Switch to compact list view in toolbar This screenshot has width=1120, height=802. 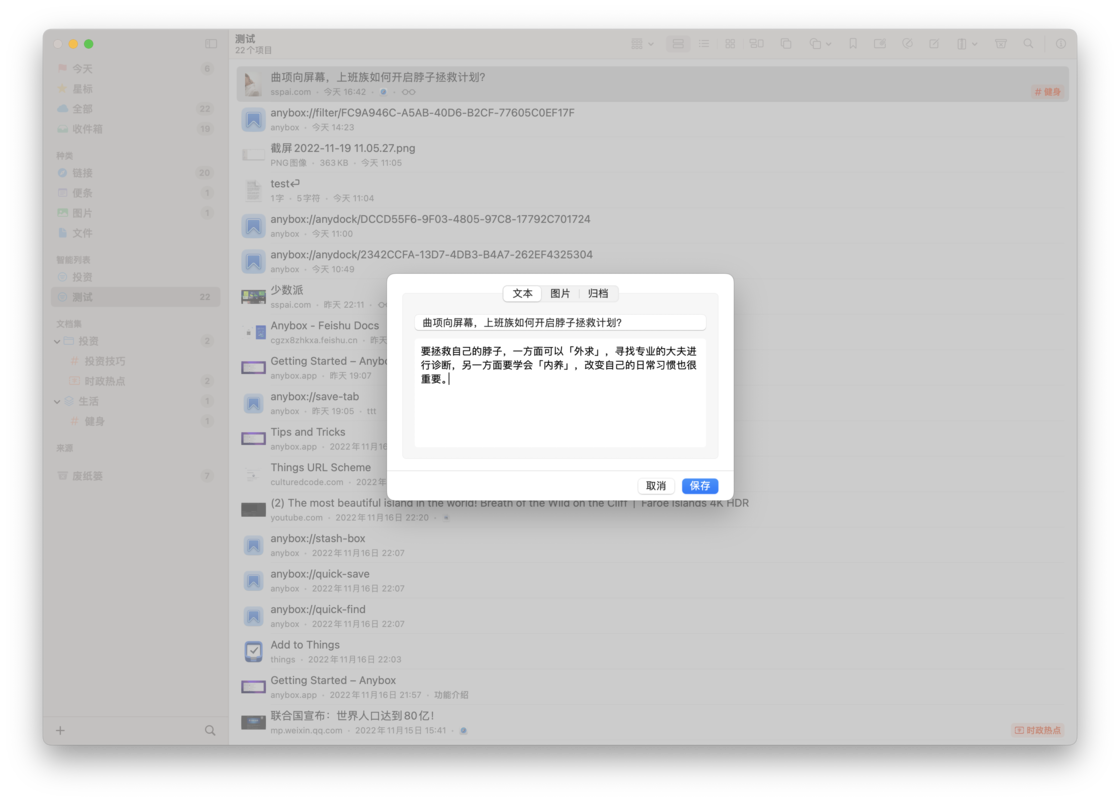coord(702,44)
